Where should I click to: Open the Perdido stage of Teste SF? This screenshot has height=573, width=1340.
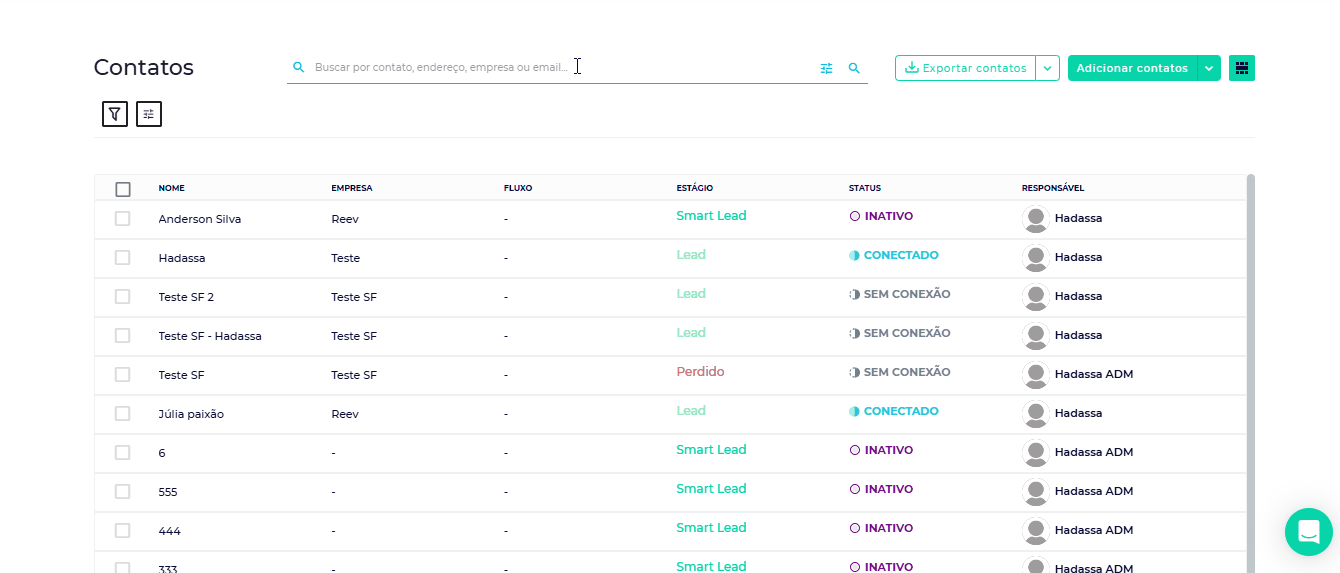700,372
